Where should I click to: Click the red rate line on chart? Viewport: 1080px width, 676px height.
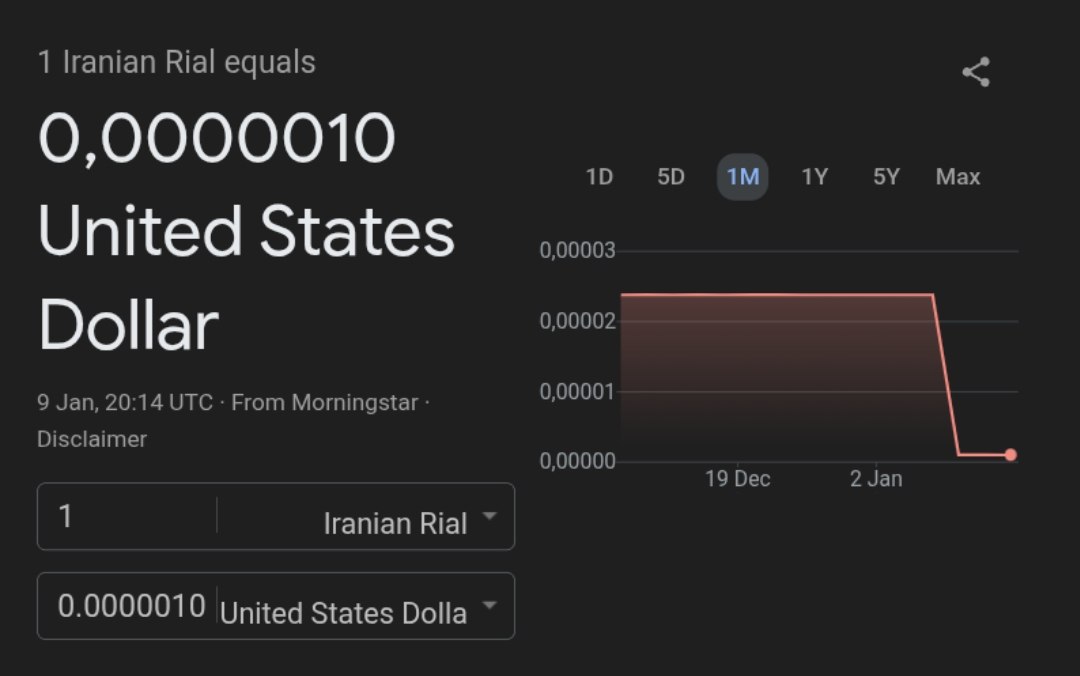(780, 292)
